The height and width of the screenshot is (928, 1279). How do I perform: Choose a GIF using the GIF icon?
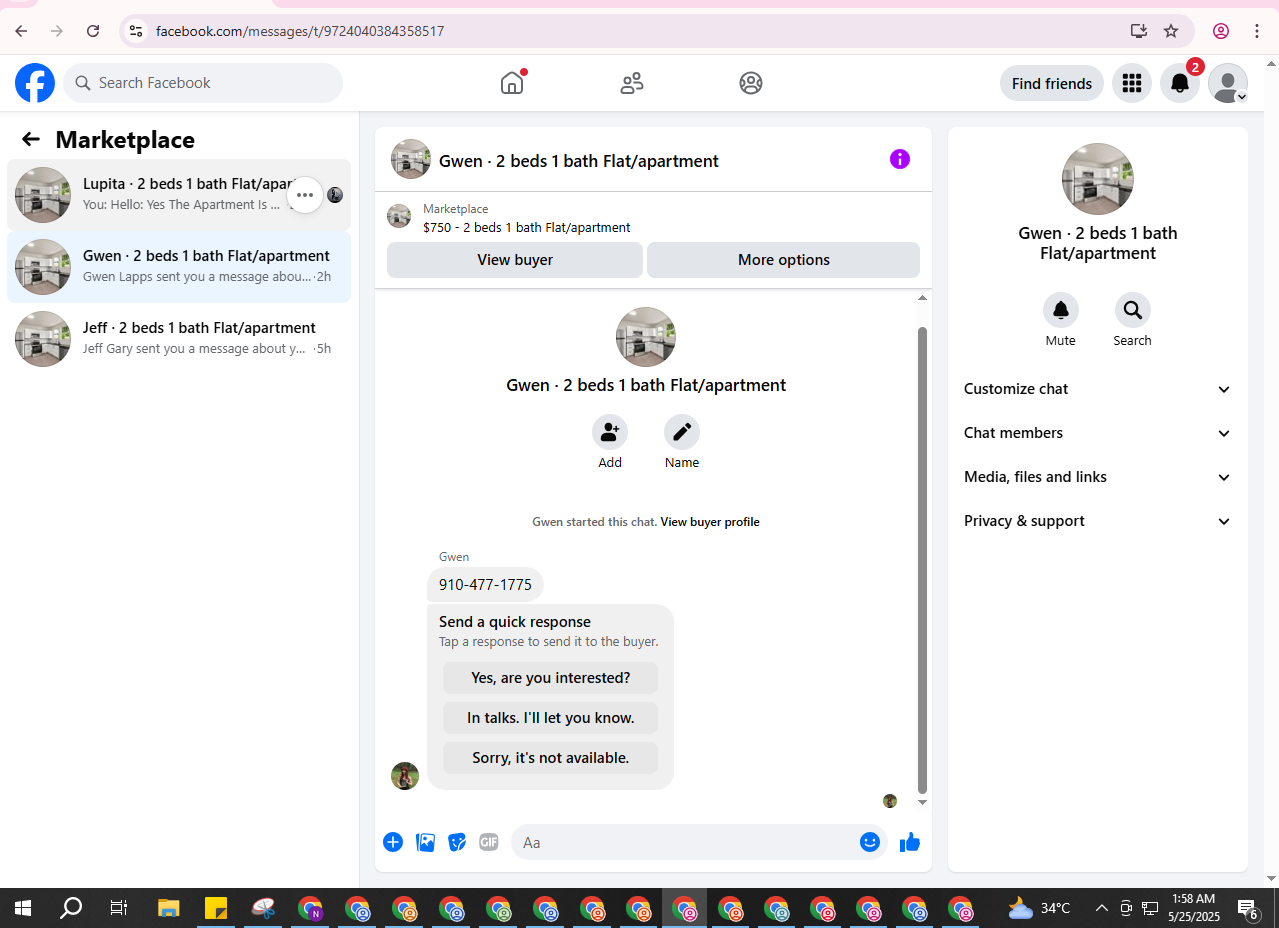coord(489,842)
